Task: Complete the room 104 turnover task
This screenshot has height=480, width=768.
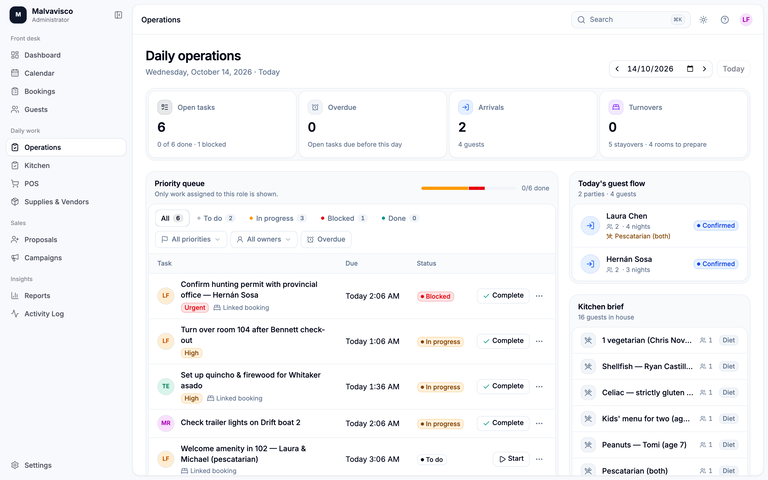Action: pyautogui.click(x=503, y=341)
